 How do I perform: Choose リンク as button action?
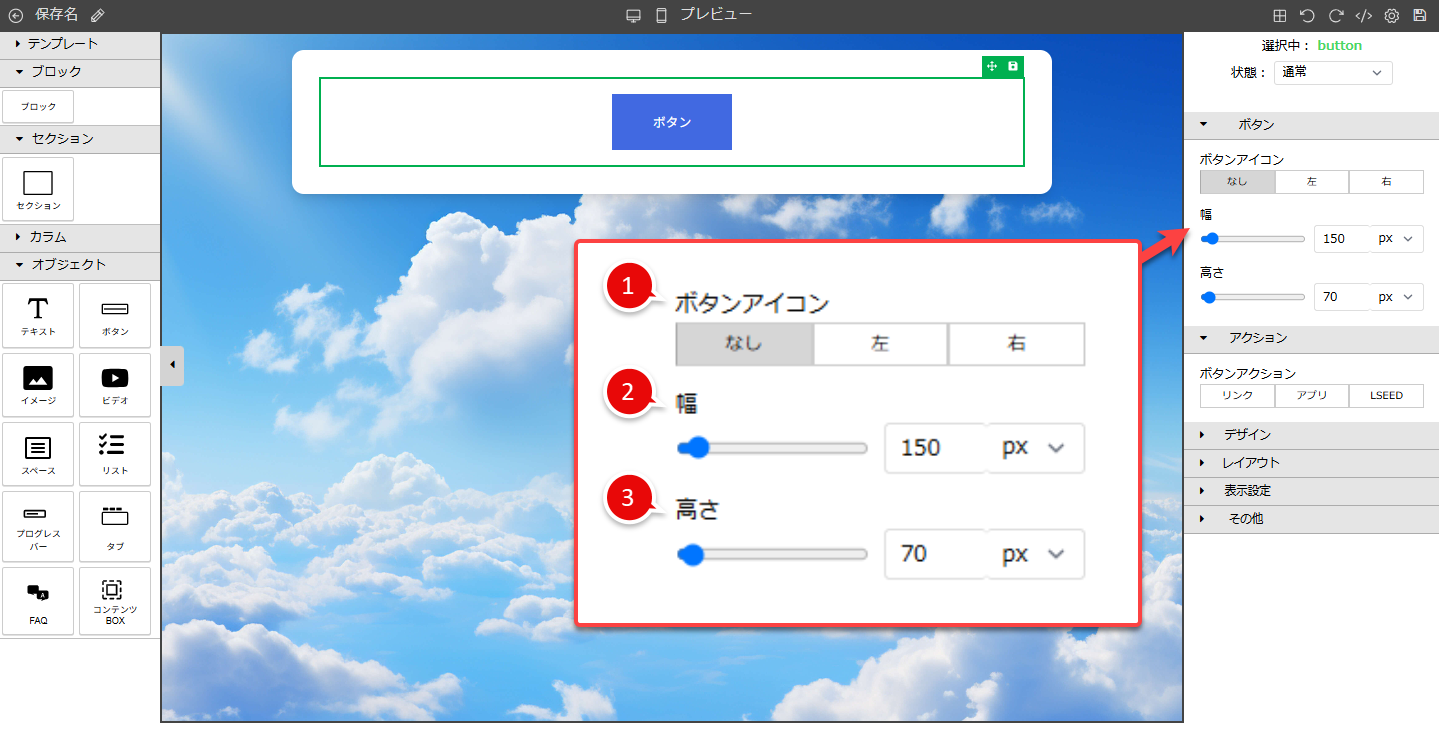tap(1237, 396)
